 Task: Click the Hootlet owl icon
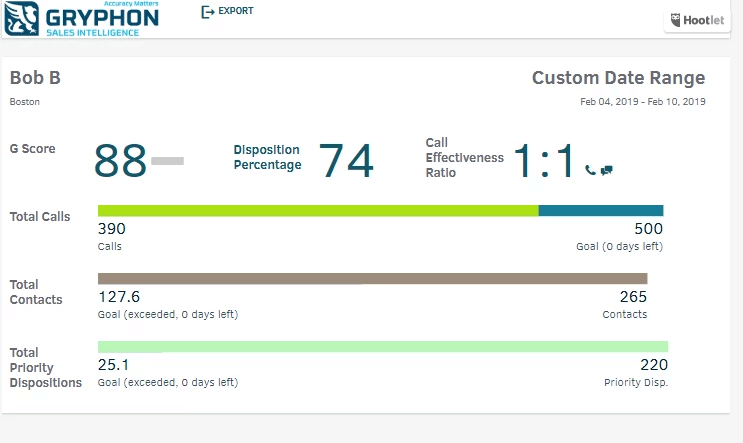[x=676, y=20]
